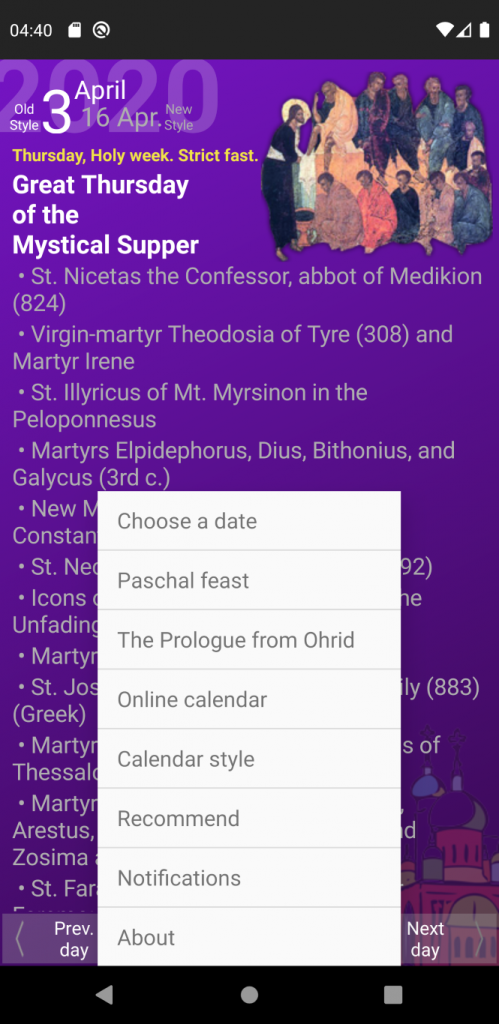Open Calendar style option
This screenshot has width=499, height=1024.
249,758
